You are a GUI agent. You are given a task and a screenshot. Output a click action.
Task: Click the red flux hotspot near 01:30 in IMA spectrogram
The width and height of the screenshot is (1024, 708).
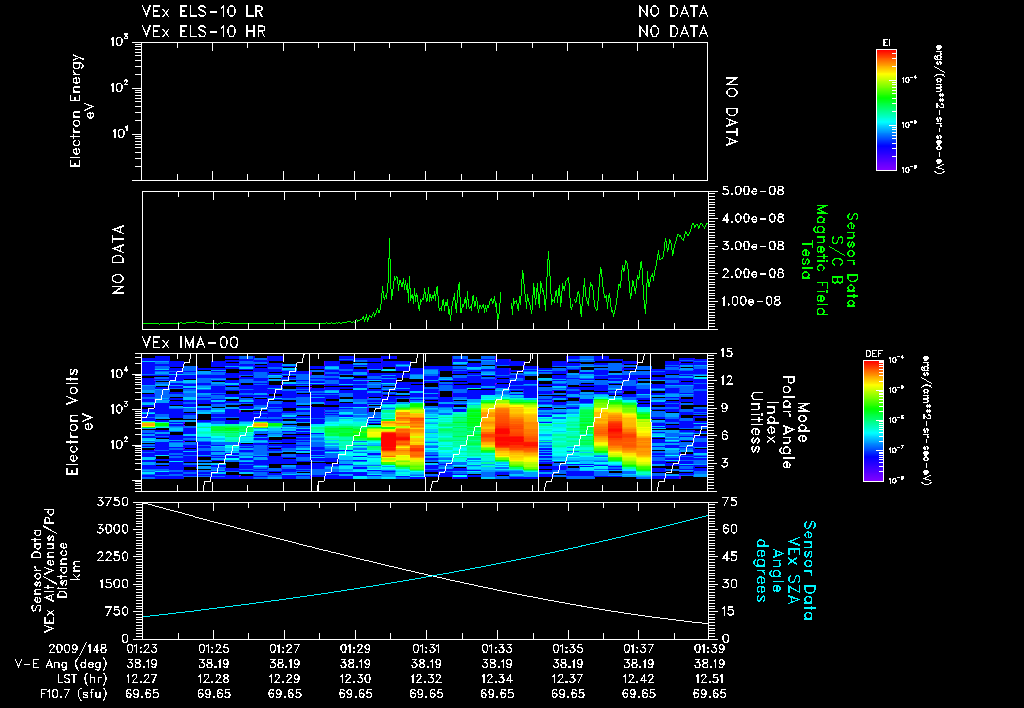[x=388, y=442]
